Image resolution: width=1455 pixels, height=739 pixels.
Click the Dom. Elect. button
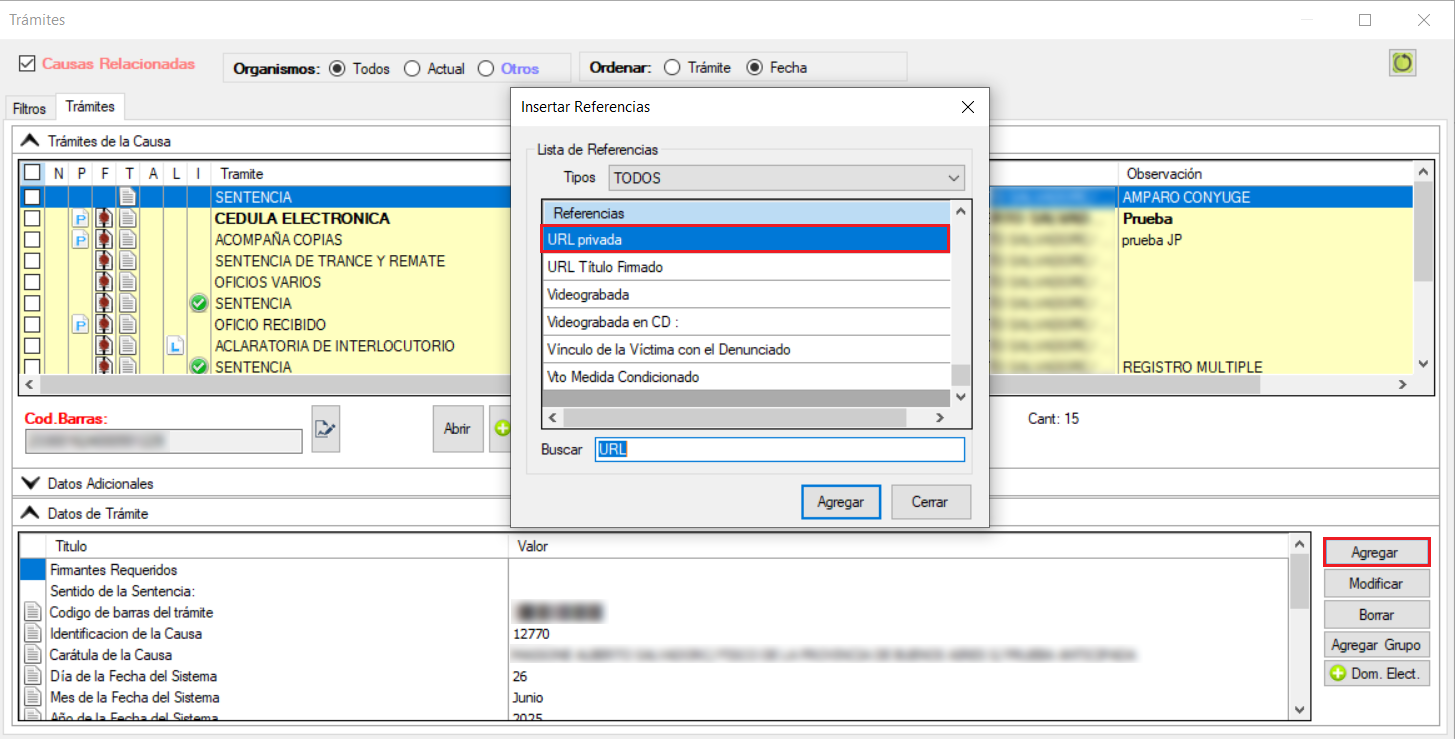click(1376, 674)
